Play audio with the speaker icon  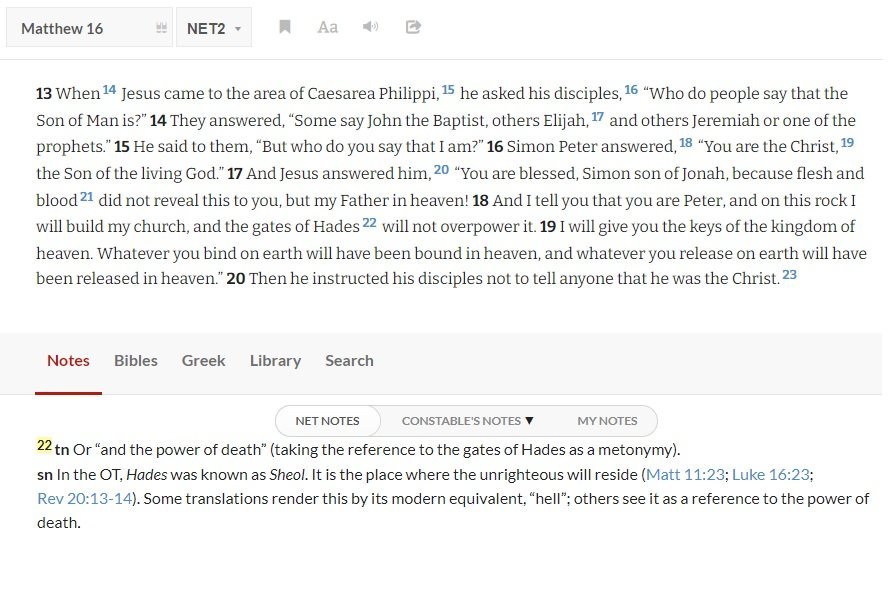pos(370,27)
